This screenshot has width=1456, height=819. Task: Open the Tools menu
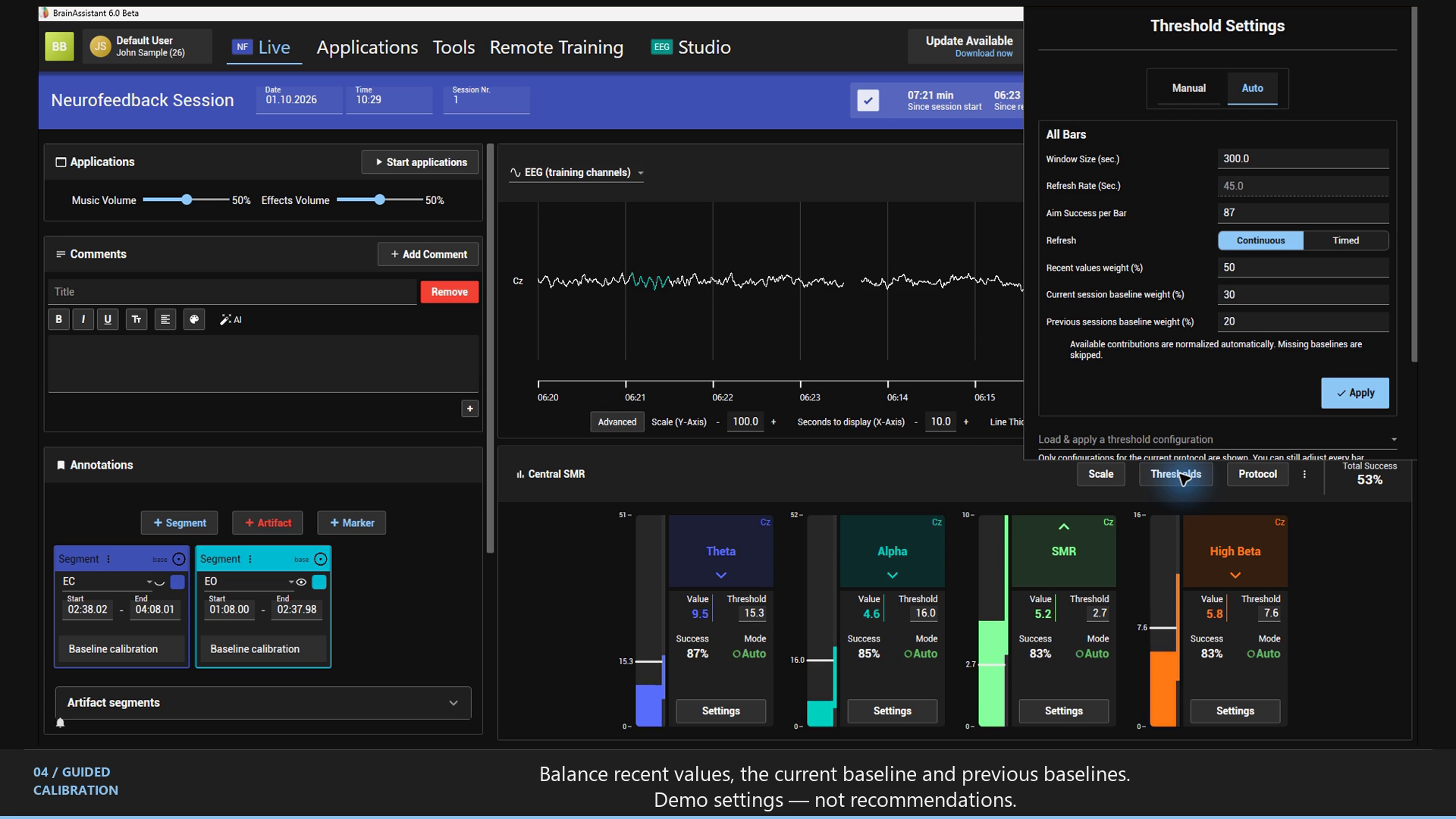453,47
